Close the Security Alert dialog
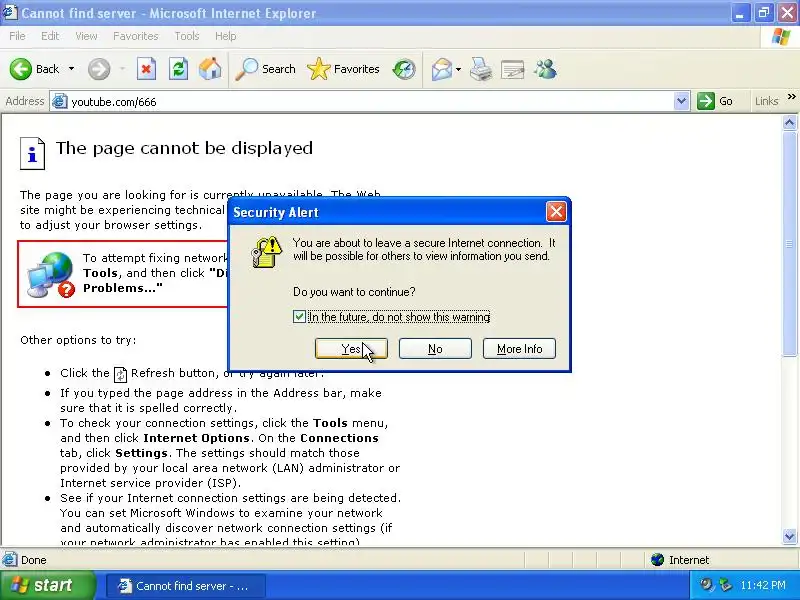The width and height of the screenshot is (800, 600). (556, 212)
